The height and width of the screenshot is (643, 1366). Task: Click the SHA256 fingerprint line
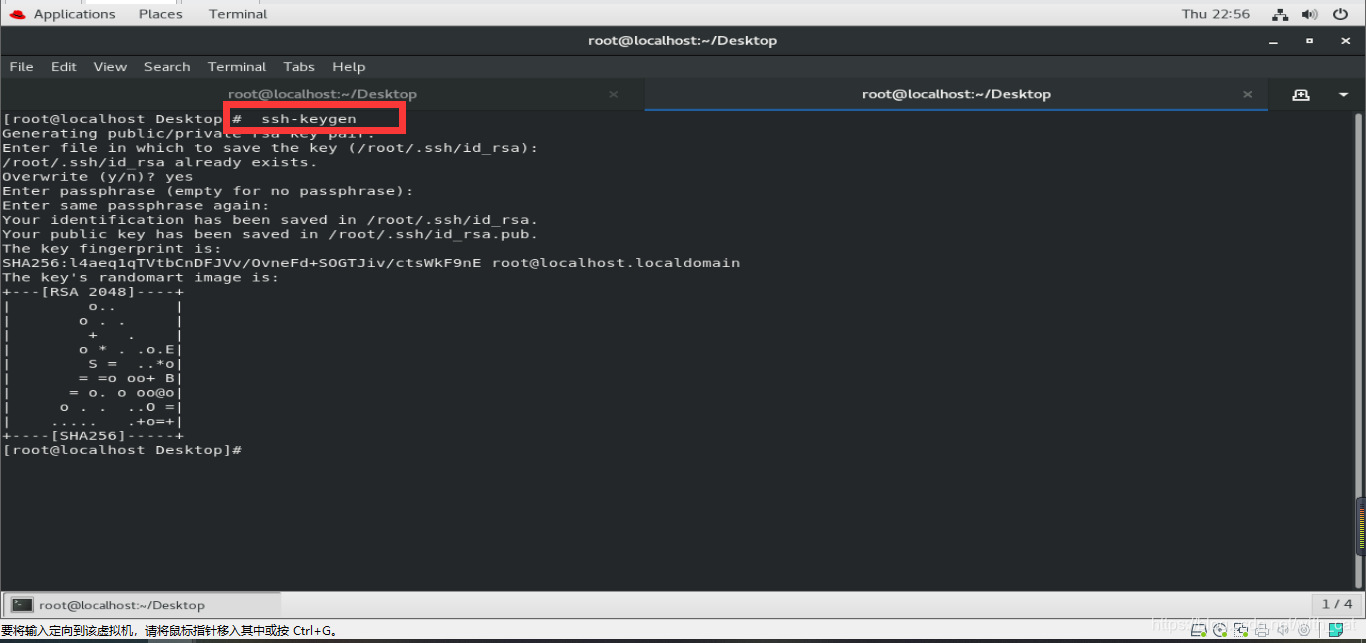click(x=371, y=263)
